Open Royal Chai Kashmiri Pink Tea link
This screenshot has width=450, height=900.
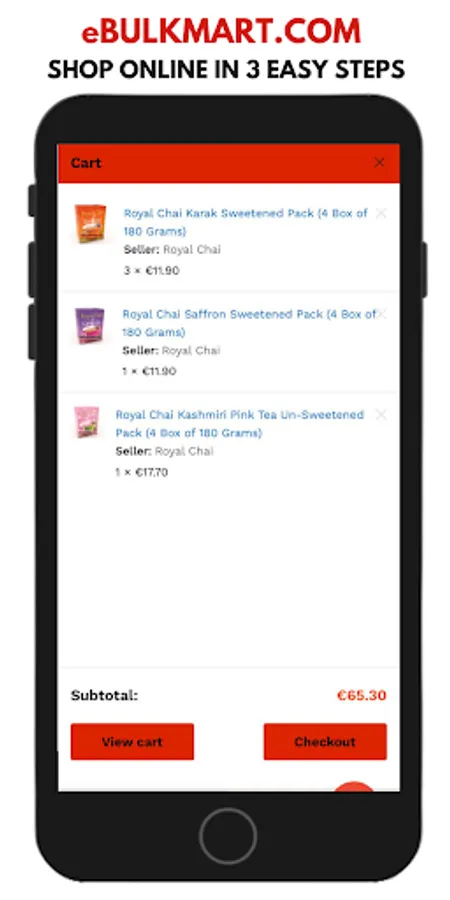pyautogui.click(x=240, y=424)
